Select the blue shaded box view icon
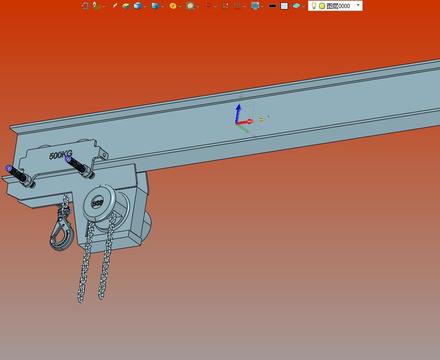The width and height of the screenshot is (440, 360). (x=155, y=6)
